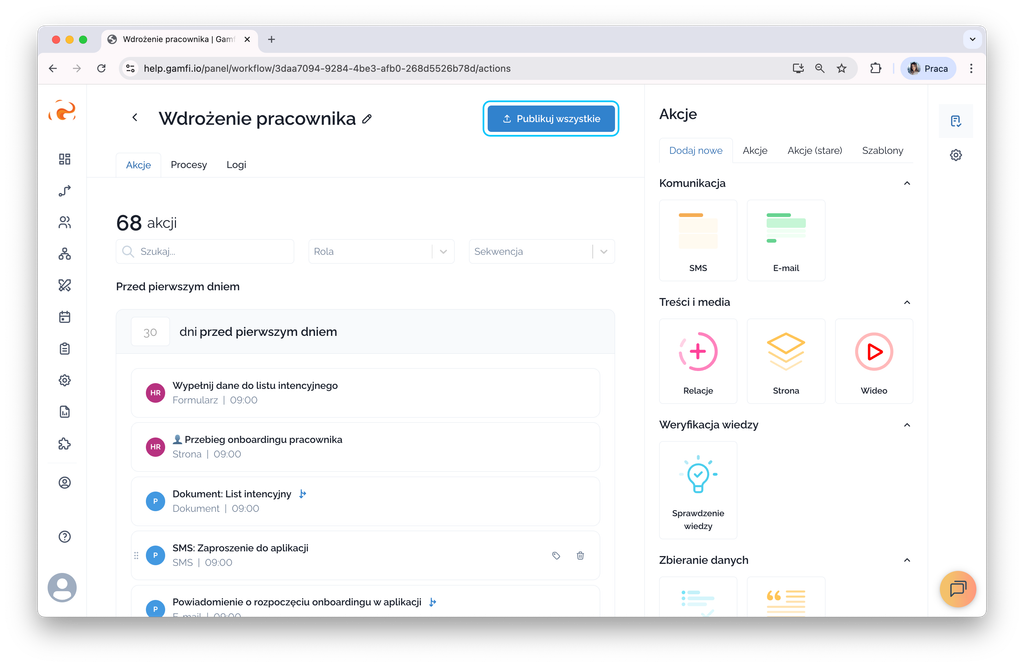Screen dimensions: 1024x667
Task: Open the help question mark in sidebar
Action: click(65, 537)
